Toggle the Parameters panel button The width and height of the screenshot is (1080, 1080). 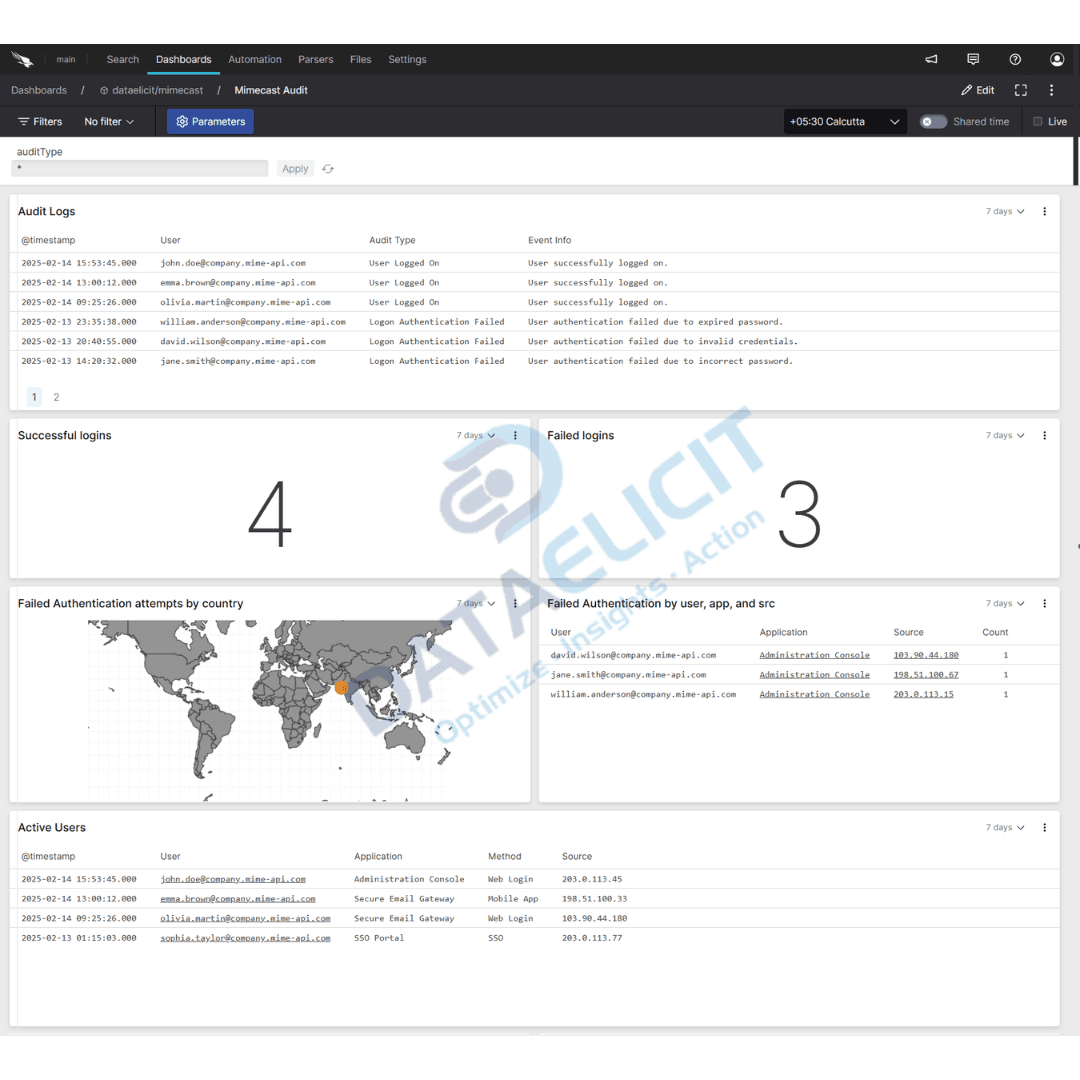click(210, 121)
